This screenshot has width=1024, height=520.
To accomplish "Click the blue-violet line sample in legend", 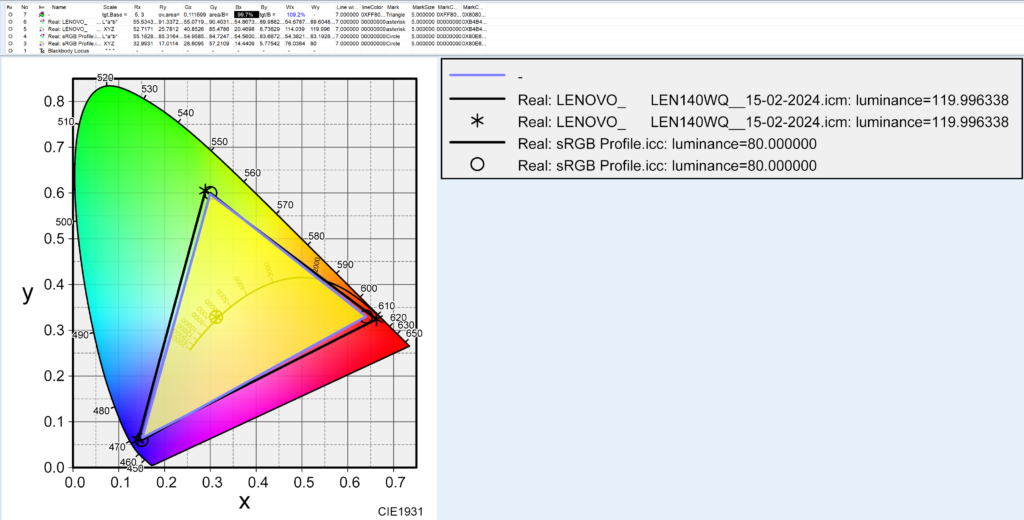I will (x=478, y=76).
